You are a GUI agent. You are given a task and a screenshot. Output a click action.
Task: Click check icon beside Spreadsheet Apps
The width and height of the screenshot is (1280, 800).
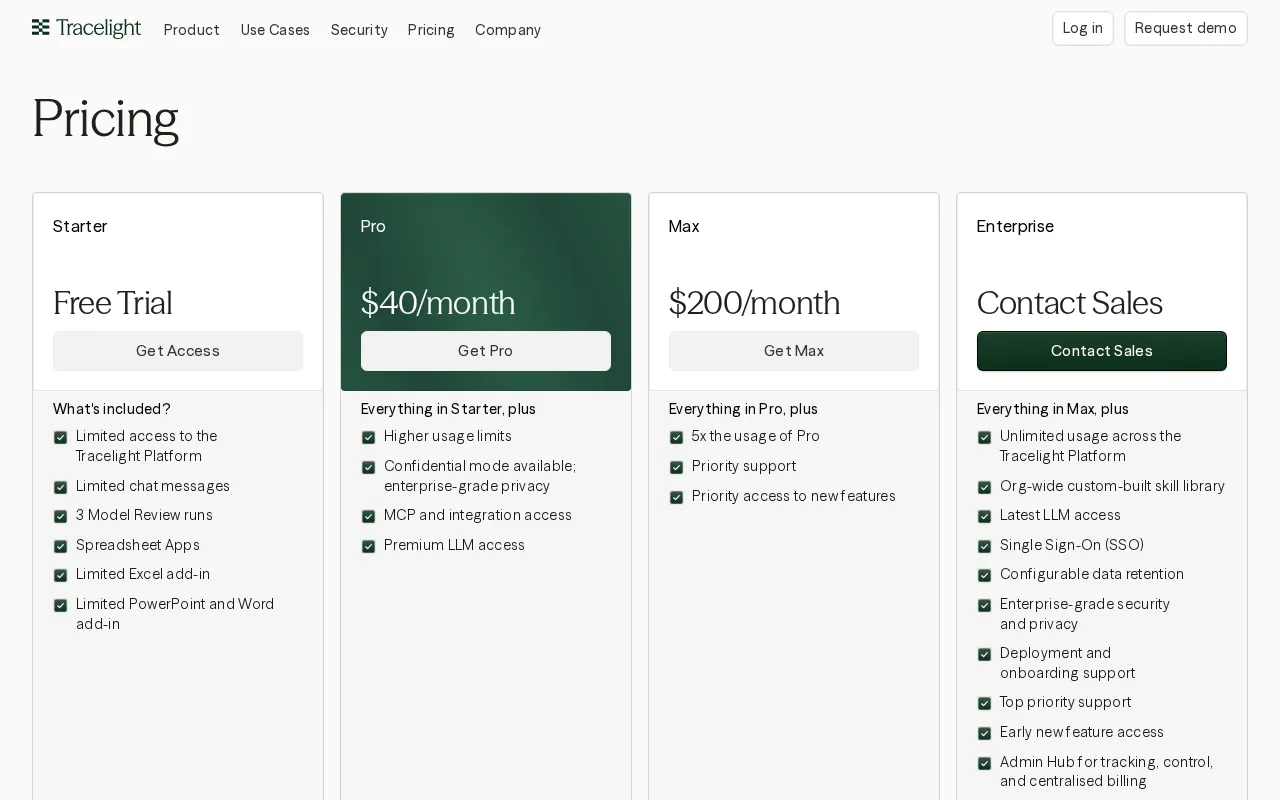60,546
